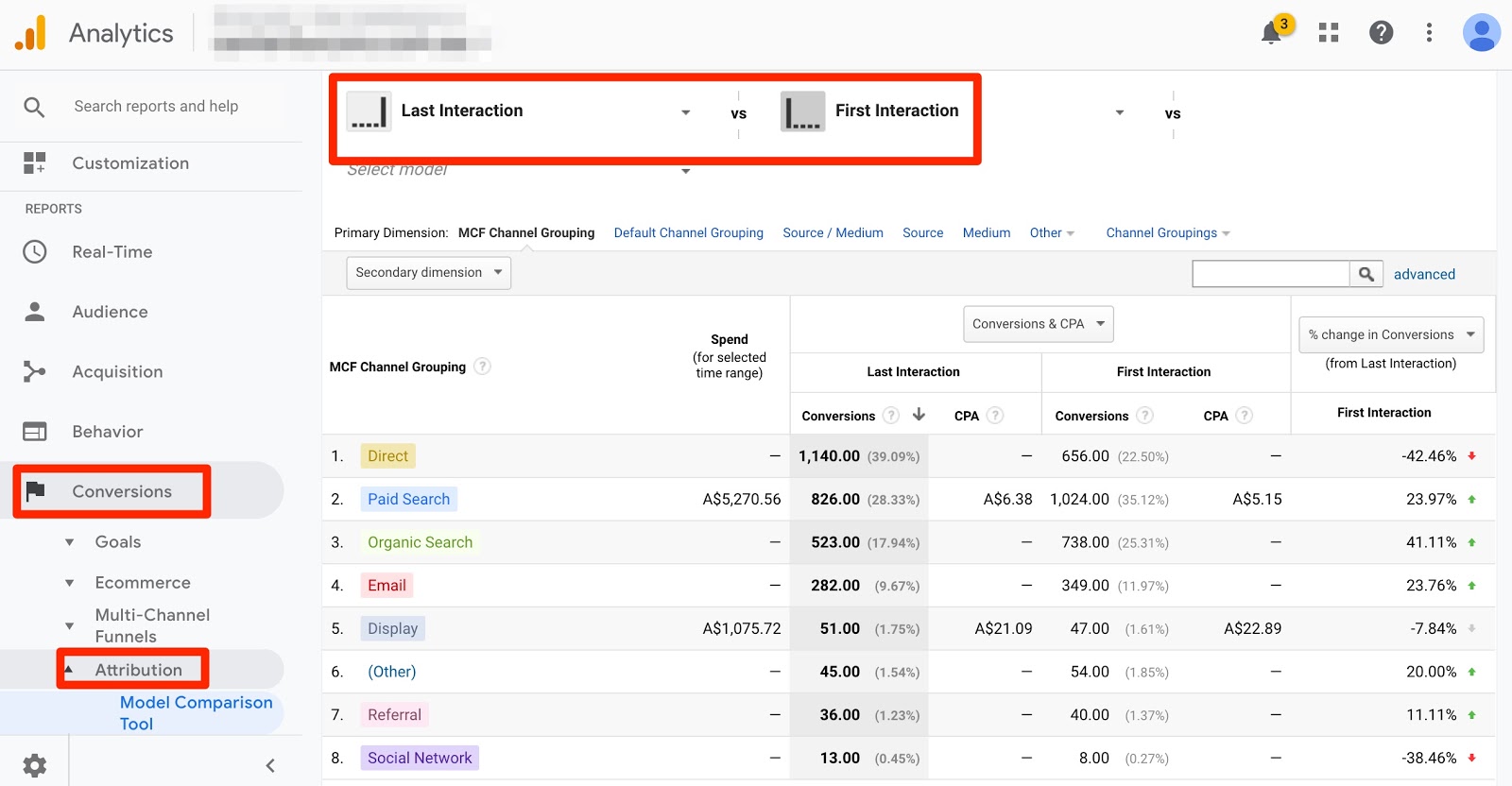Click the First Interaction model icon
The height and width of the screenshot is (786, 1512).
click(802, 111)
